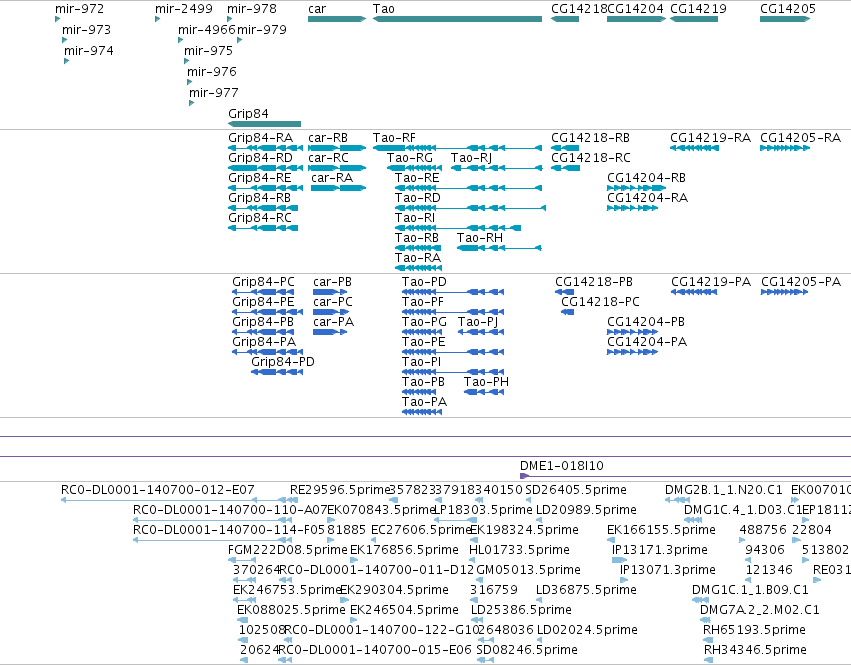Click the mir-976 gene label
Screen dimensions: 851x665
click(212, 71)
